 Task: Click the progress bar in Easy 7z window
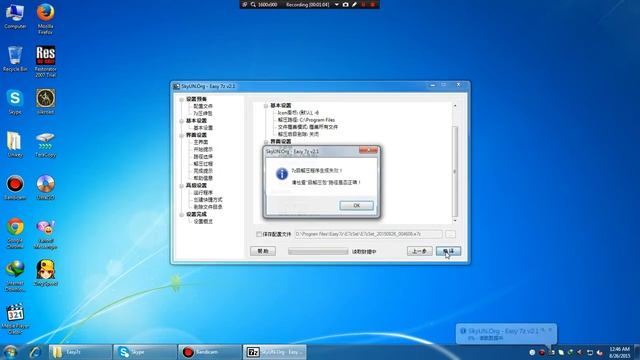(x=318, y=251)
